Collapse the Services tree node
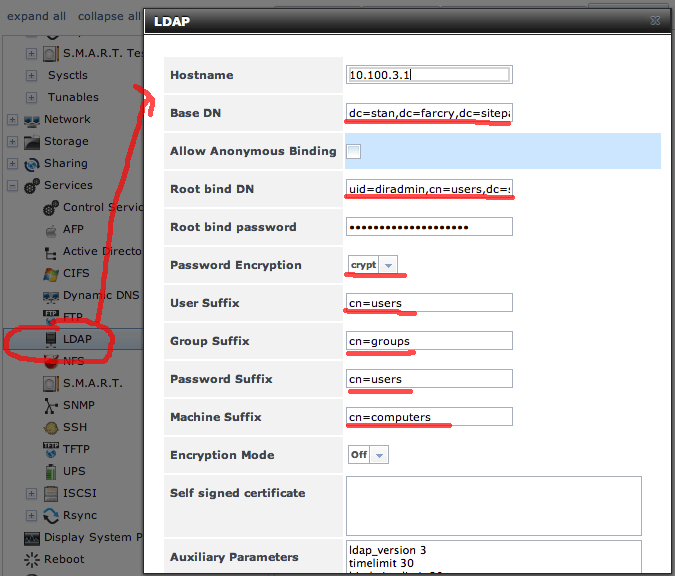 (13, 185)
